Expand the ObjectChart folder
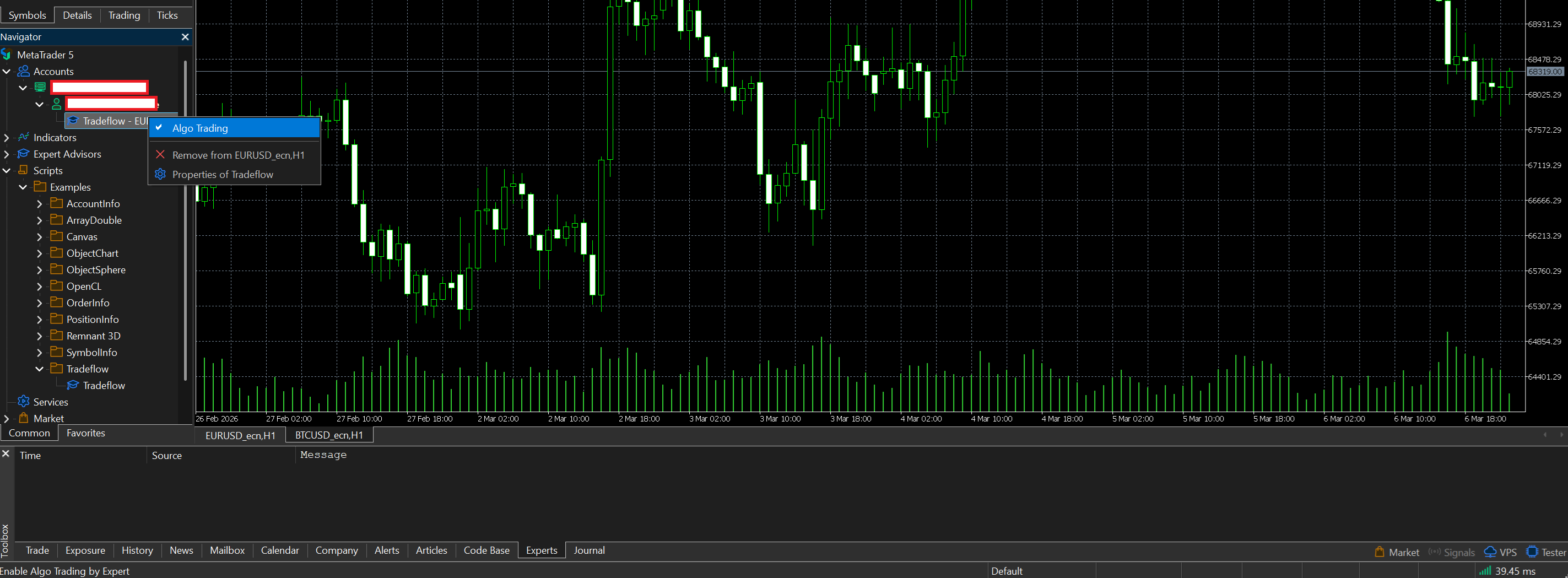 [x=40, y=253]
